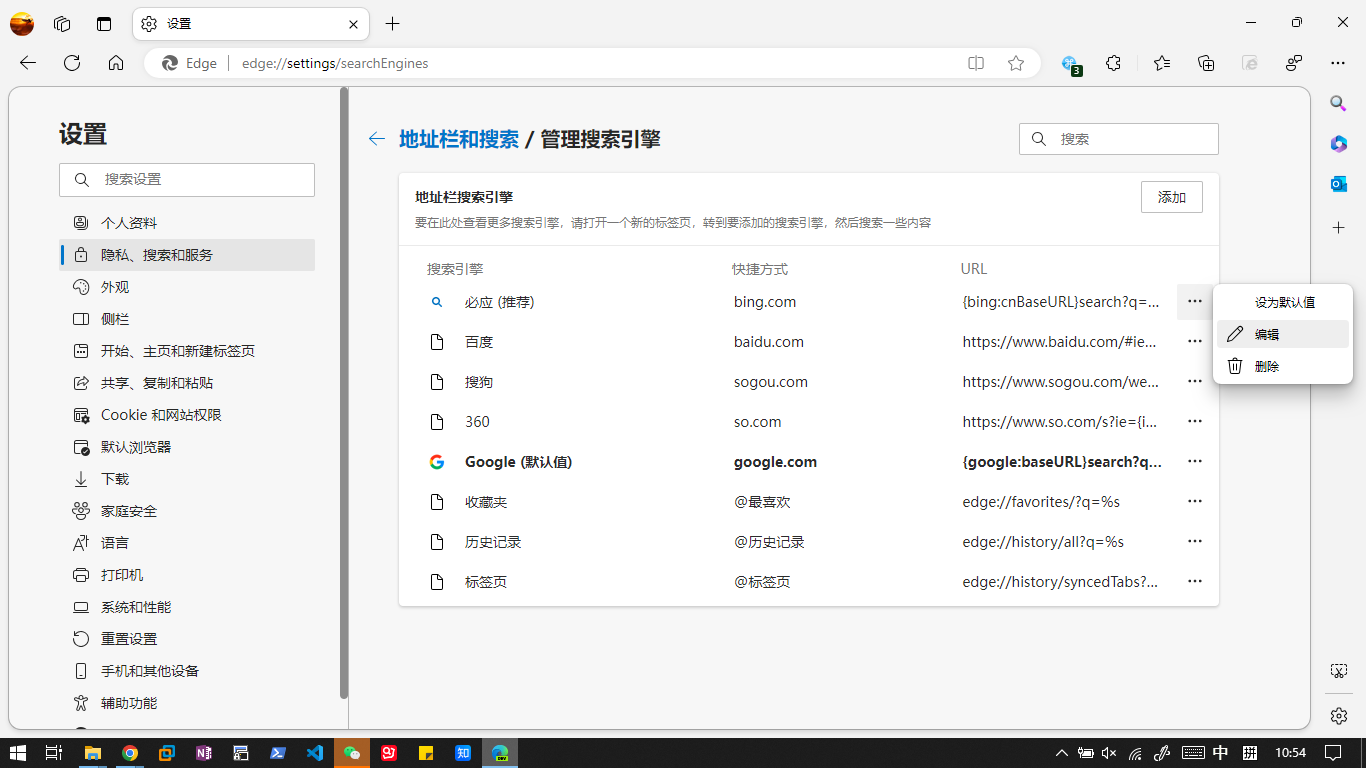Focus the 搜索设置 input field
This screenshot has width=1366, height=768.
187,180
